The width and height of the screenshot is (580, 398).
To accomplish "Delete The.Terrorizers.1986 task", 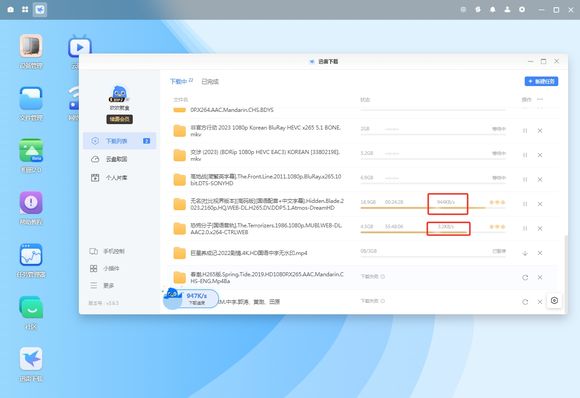I will click(x=540, y=228).
